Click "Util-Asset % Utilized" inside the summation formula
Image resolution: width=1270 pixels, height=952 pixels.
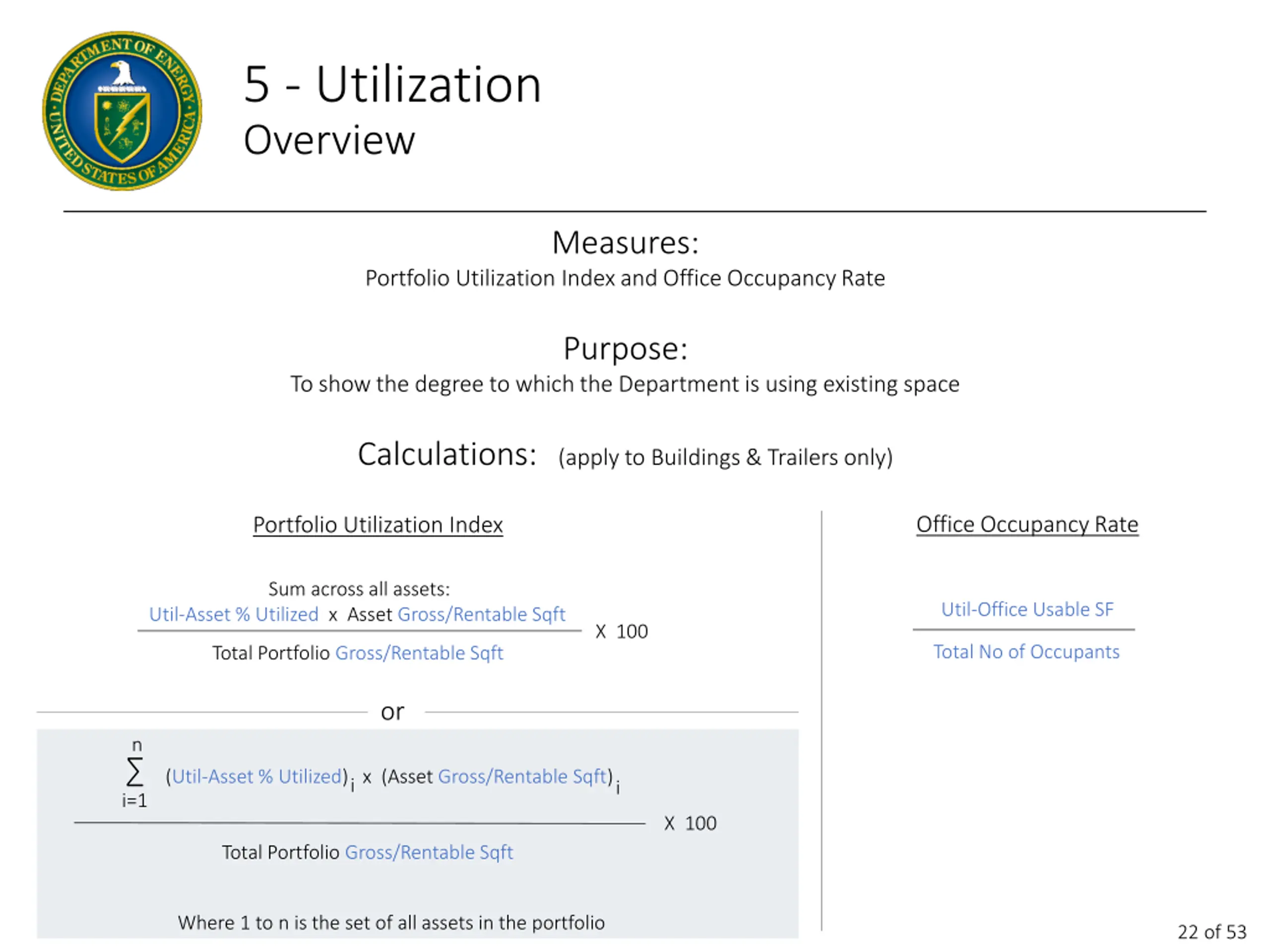[x=256, y=776]
